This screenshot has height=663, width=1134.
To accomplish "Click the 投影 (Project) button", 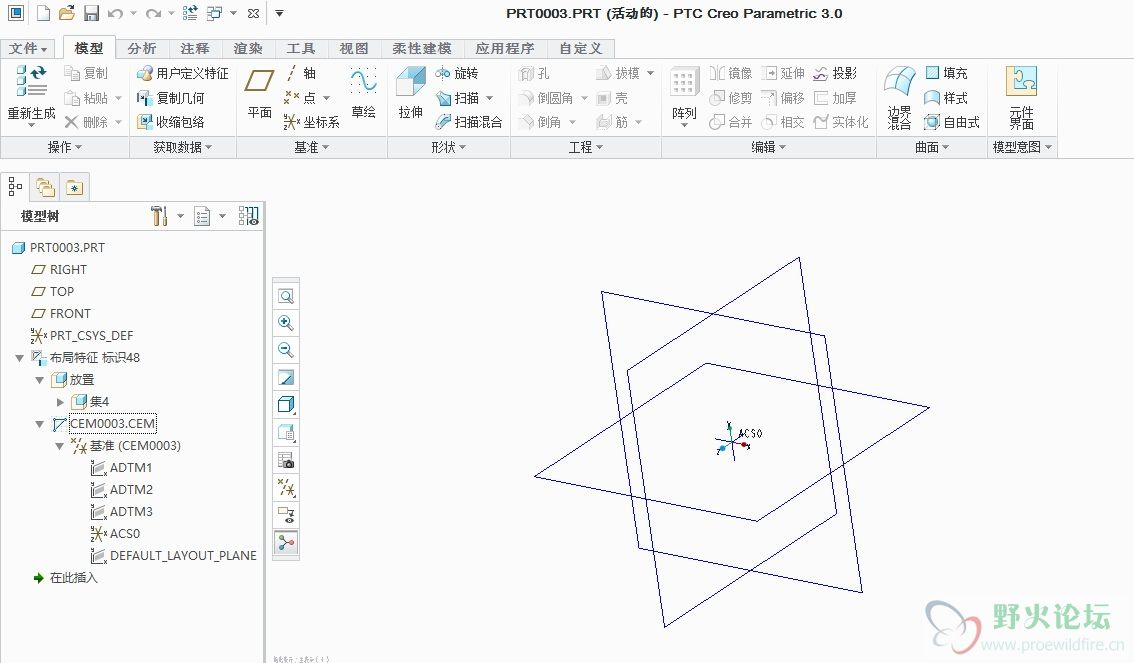I will [835, 73].
